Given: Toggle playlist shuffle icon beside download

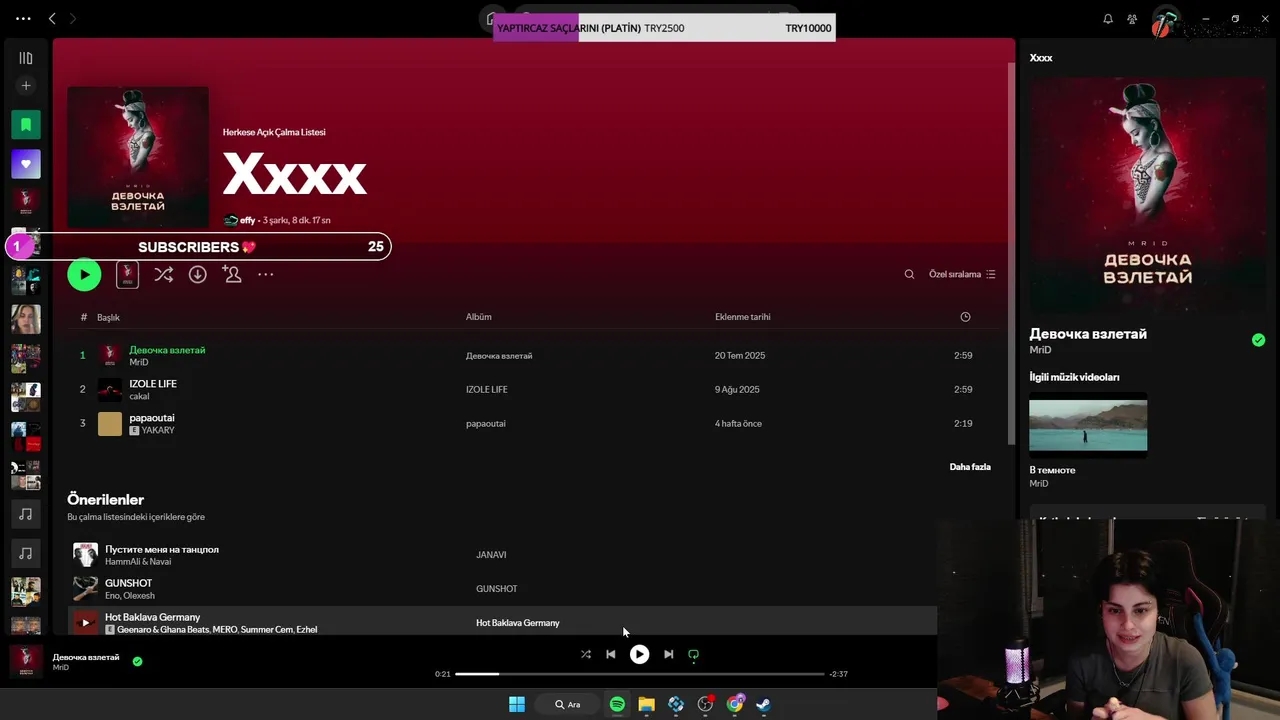Looking at the screenshot, I should coord(164,274).
